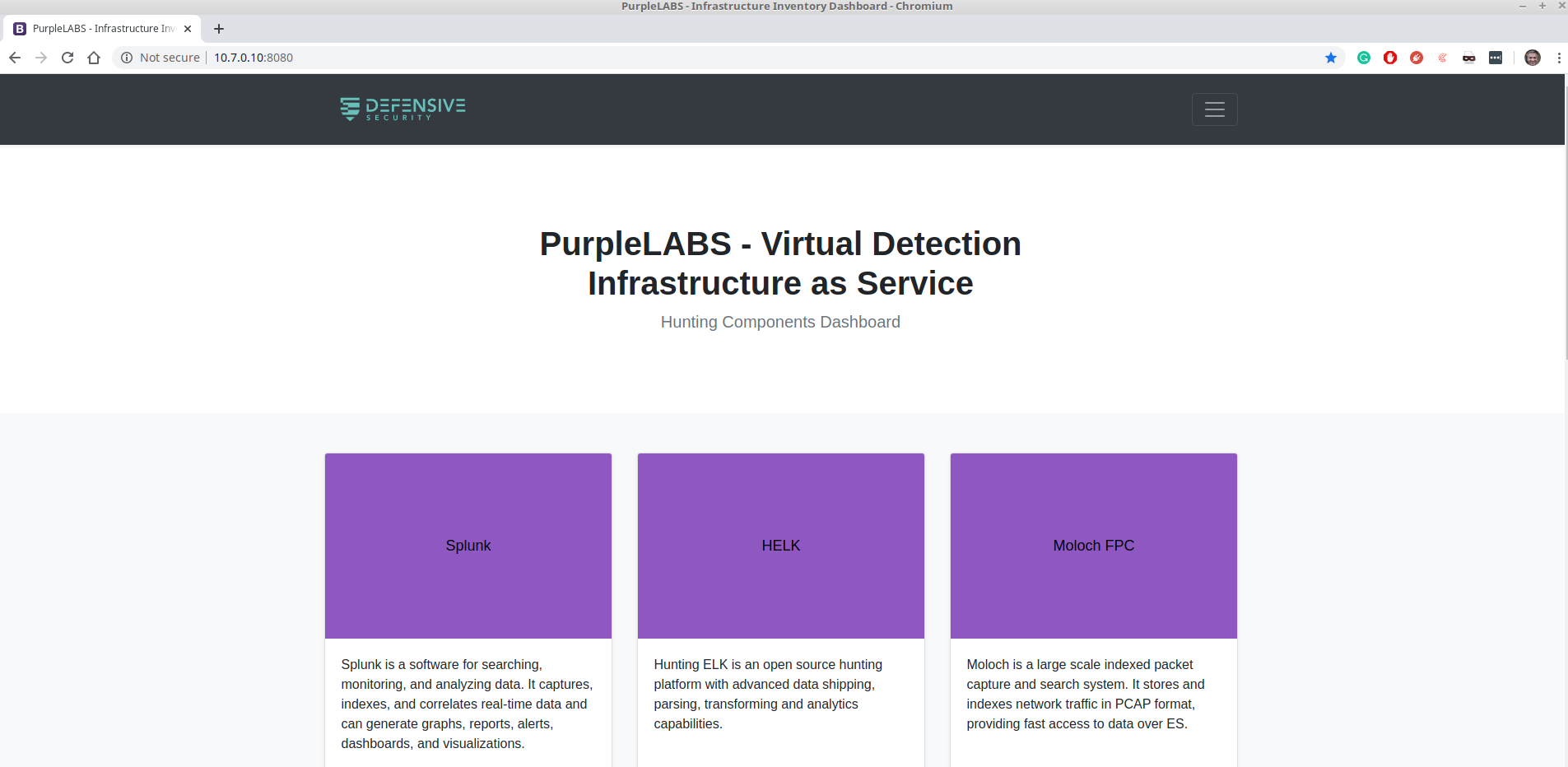Image resolution: width=1568 pixels, height=767 pixels.
Task: Open the Grammarly extension
Action: point(1364,58)
